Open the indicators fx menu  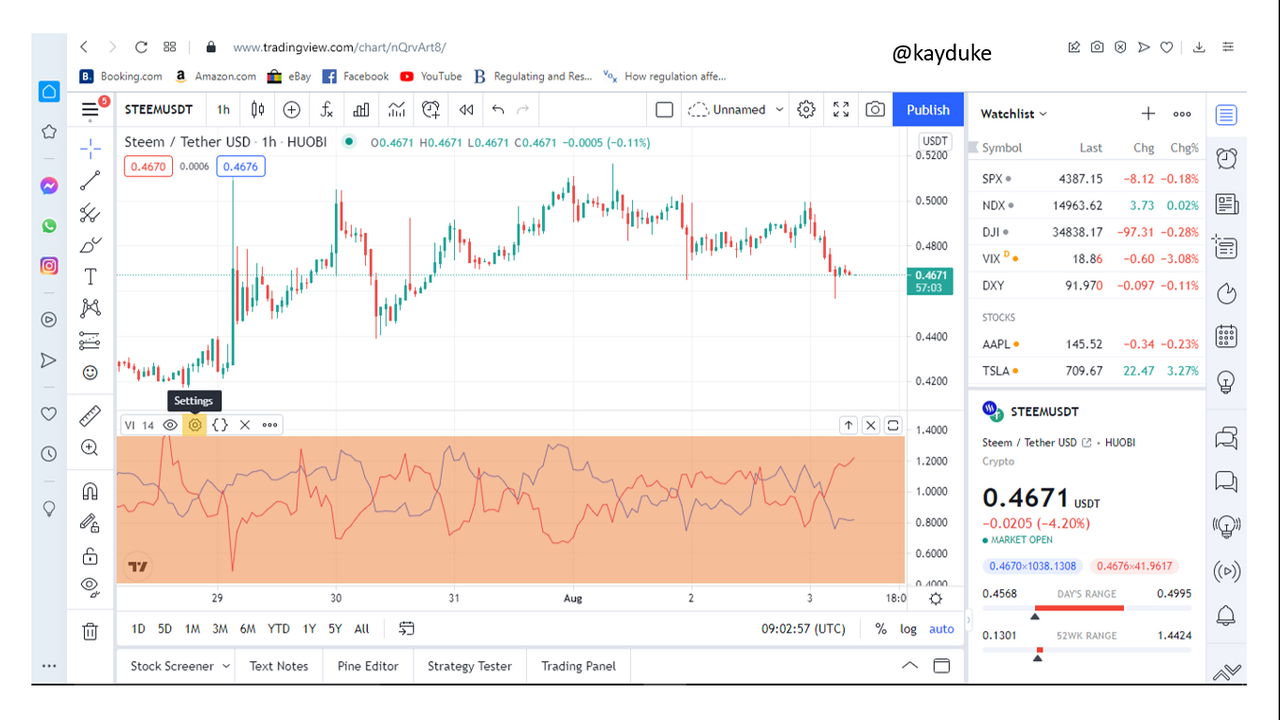(326, 110)
